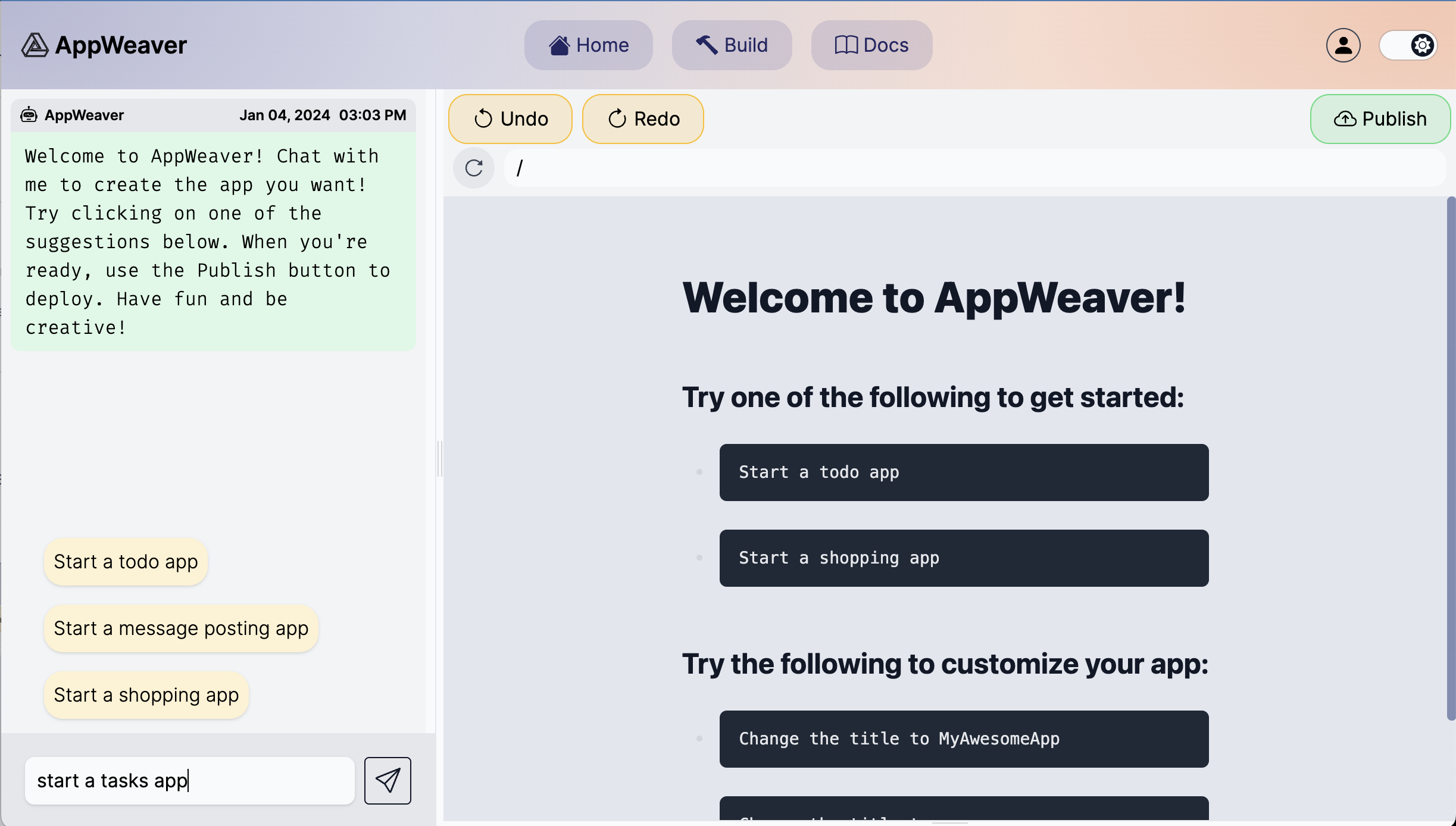Image resolution: width=1456 pixels, height=826 pixels.
Task: Click 'Start a todo app' code block
Action: click(x=964, y=473)
